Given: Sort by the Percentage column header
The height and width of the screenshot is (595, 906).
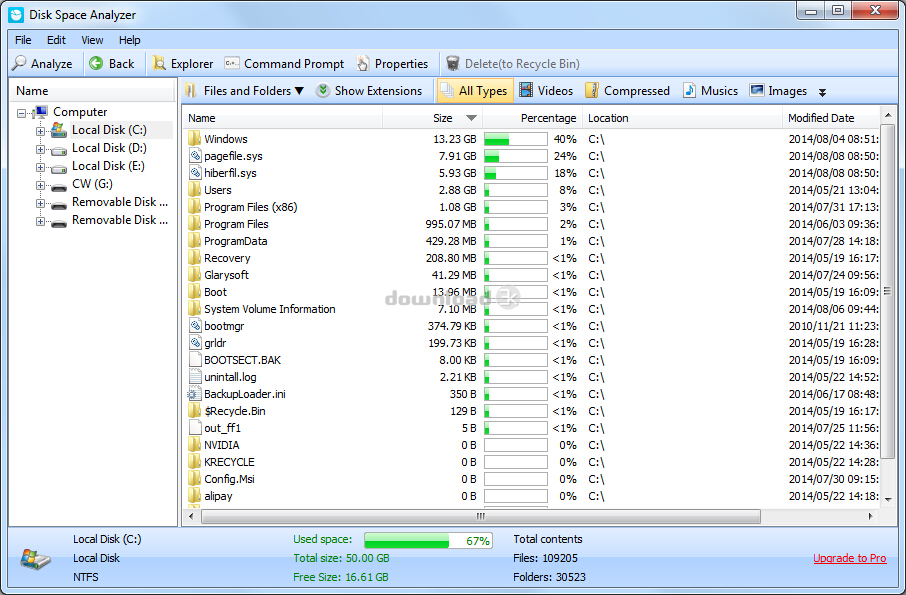Looking at the screenshot, I should 532,118.
